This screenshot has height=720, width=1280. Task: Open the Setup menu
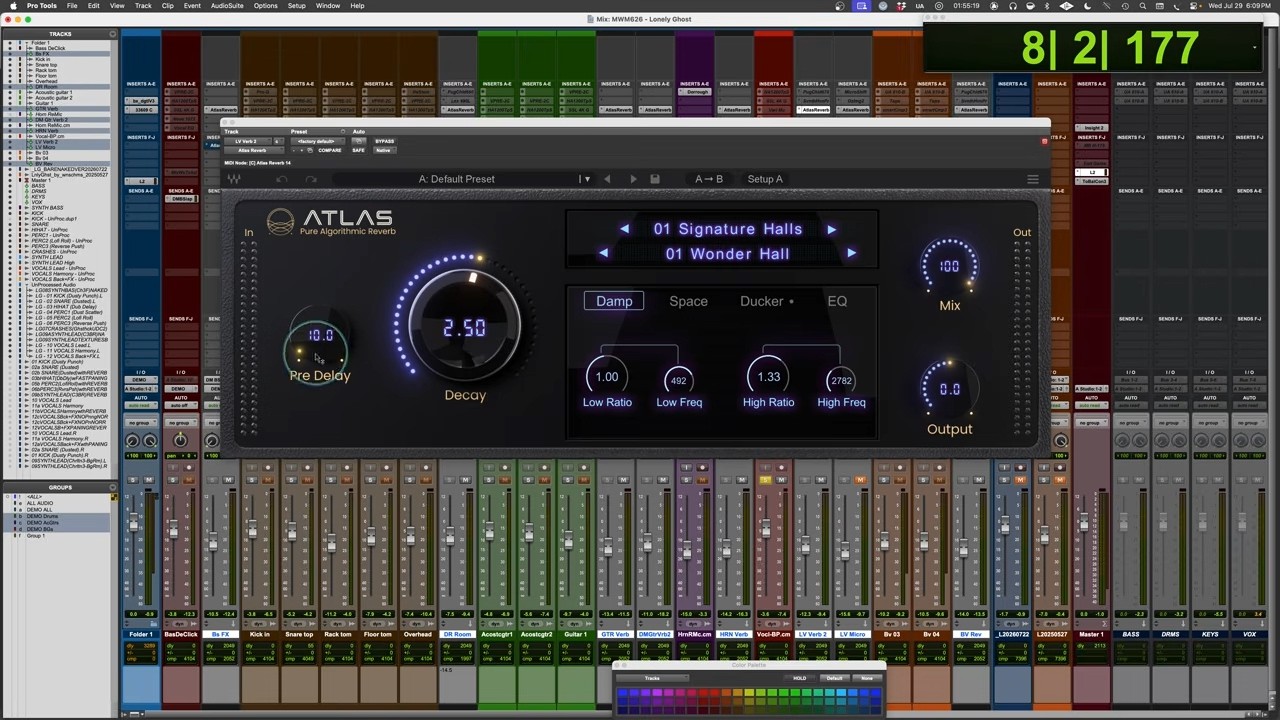click(x=297, y=6)
